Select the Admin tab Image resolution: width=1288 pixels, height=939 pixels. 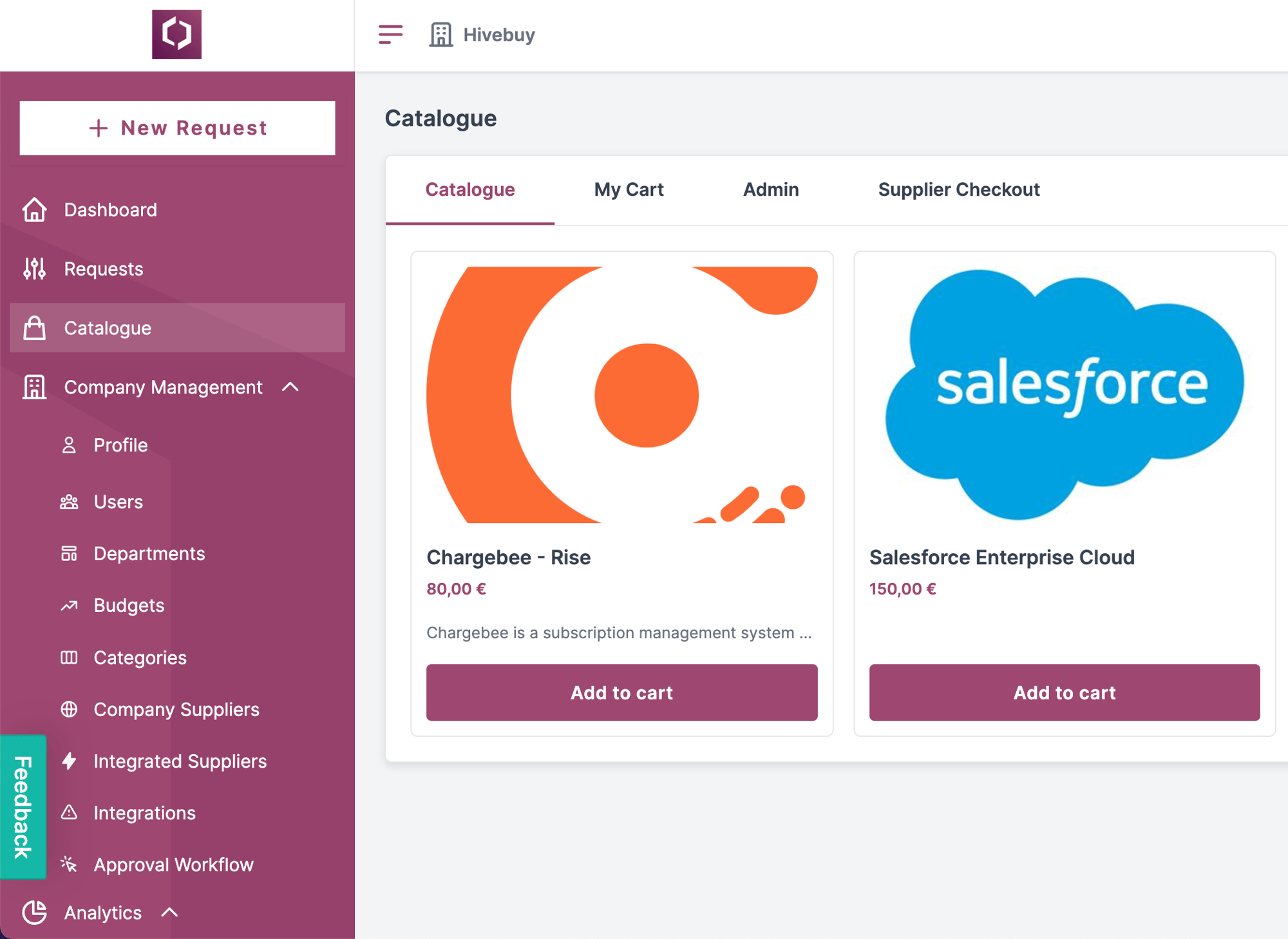click(x=770, y=189)
